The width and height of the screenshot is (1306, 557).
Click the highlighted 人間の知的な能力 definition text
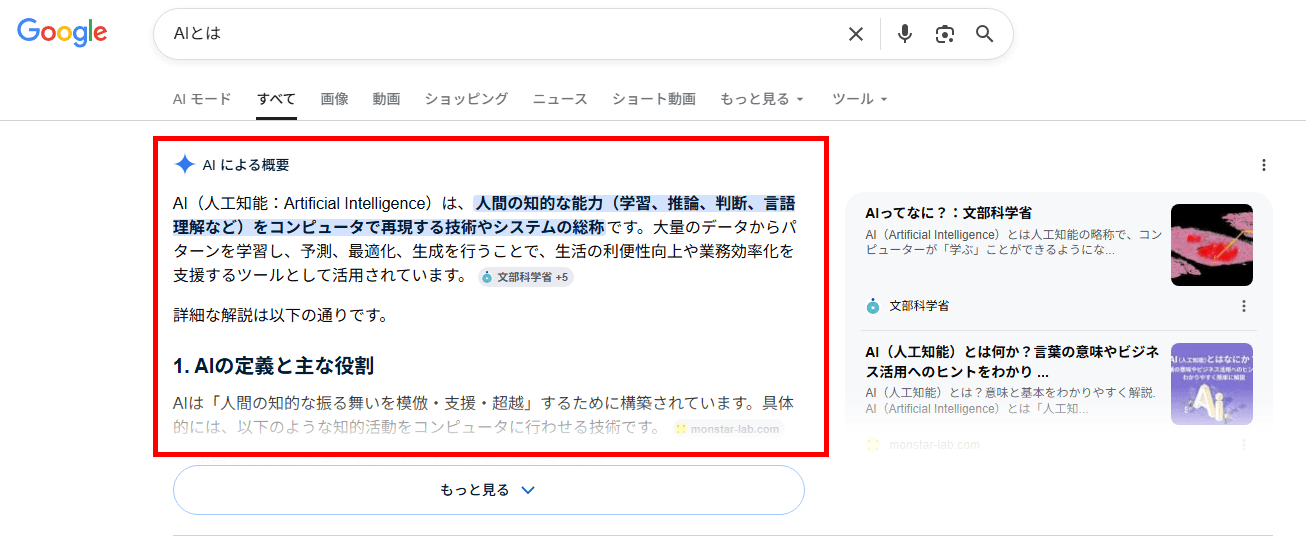point(485,215)
